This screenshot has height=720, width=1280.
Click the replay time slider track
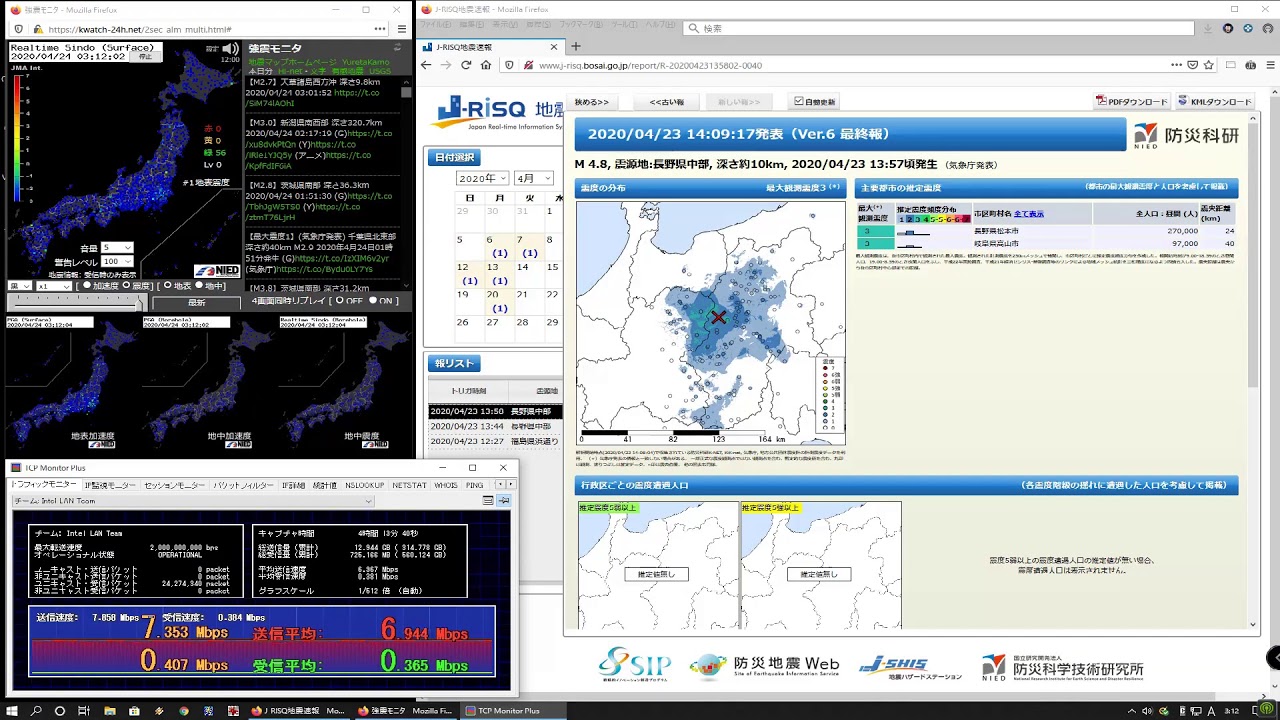[x=75, y=301]
